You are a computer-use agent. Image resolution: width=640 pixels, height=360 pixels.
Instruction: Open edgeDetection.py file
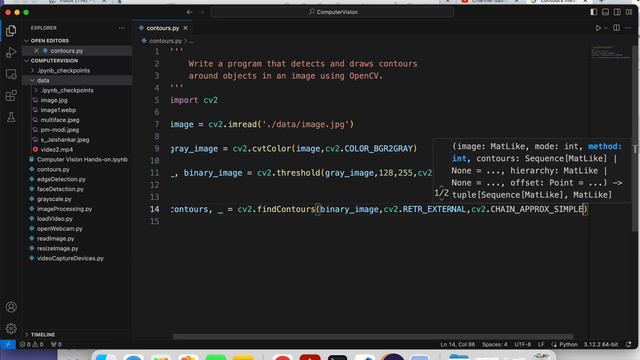click(x=61, y=179)
